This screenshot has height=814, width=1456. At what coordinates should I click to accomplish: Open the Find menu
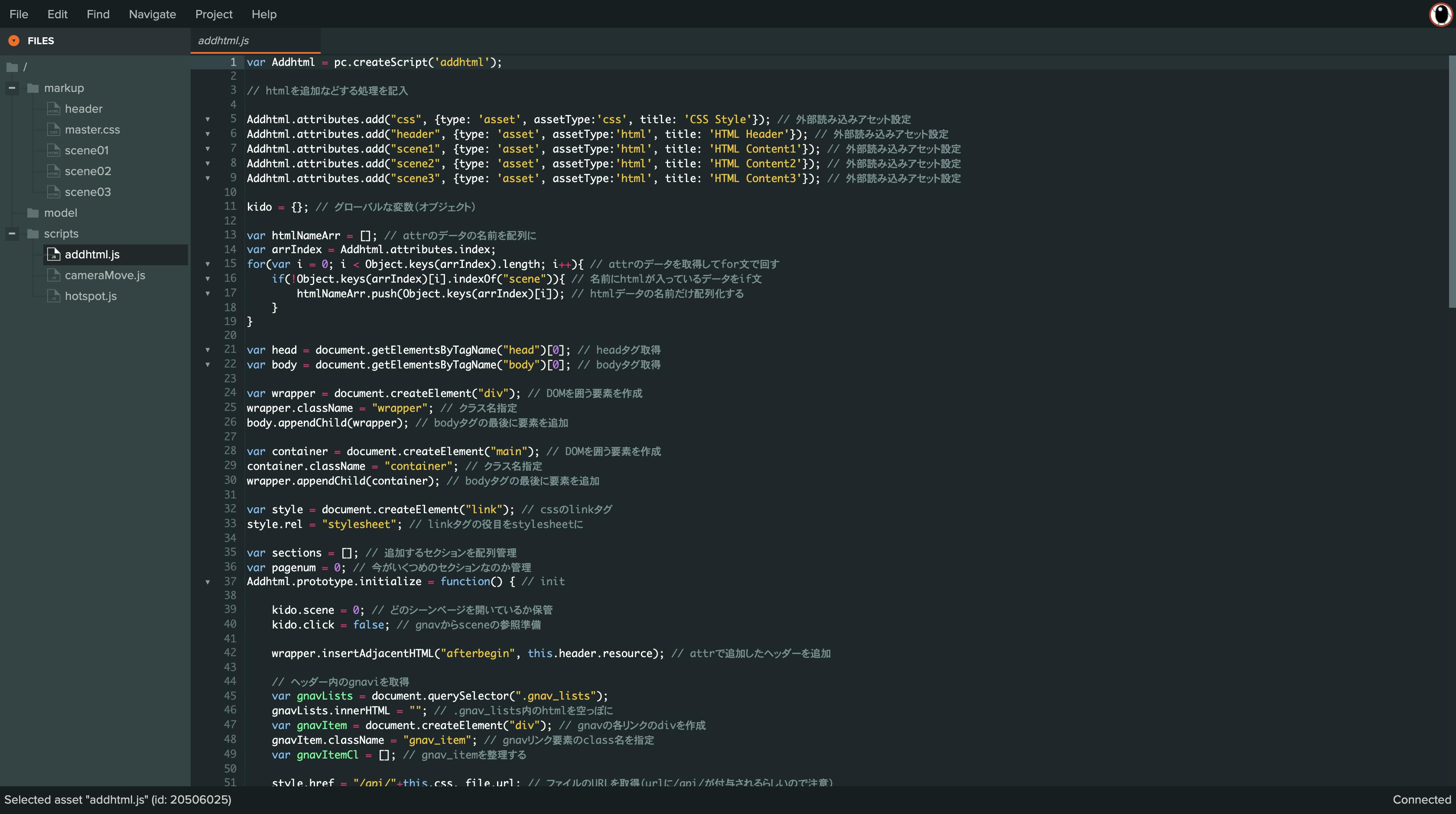coord(98,14)
